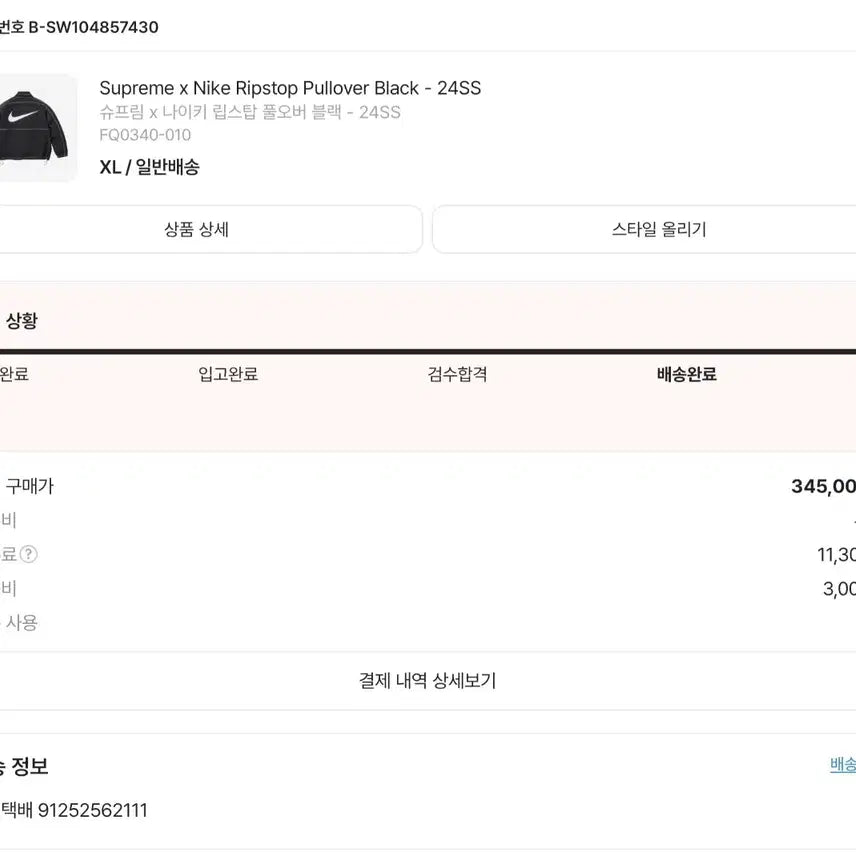Open 결제 내역 상세보기 payment details

(428, 681)
